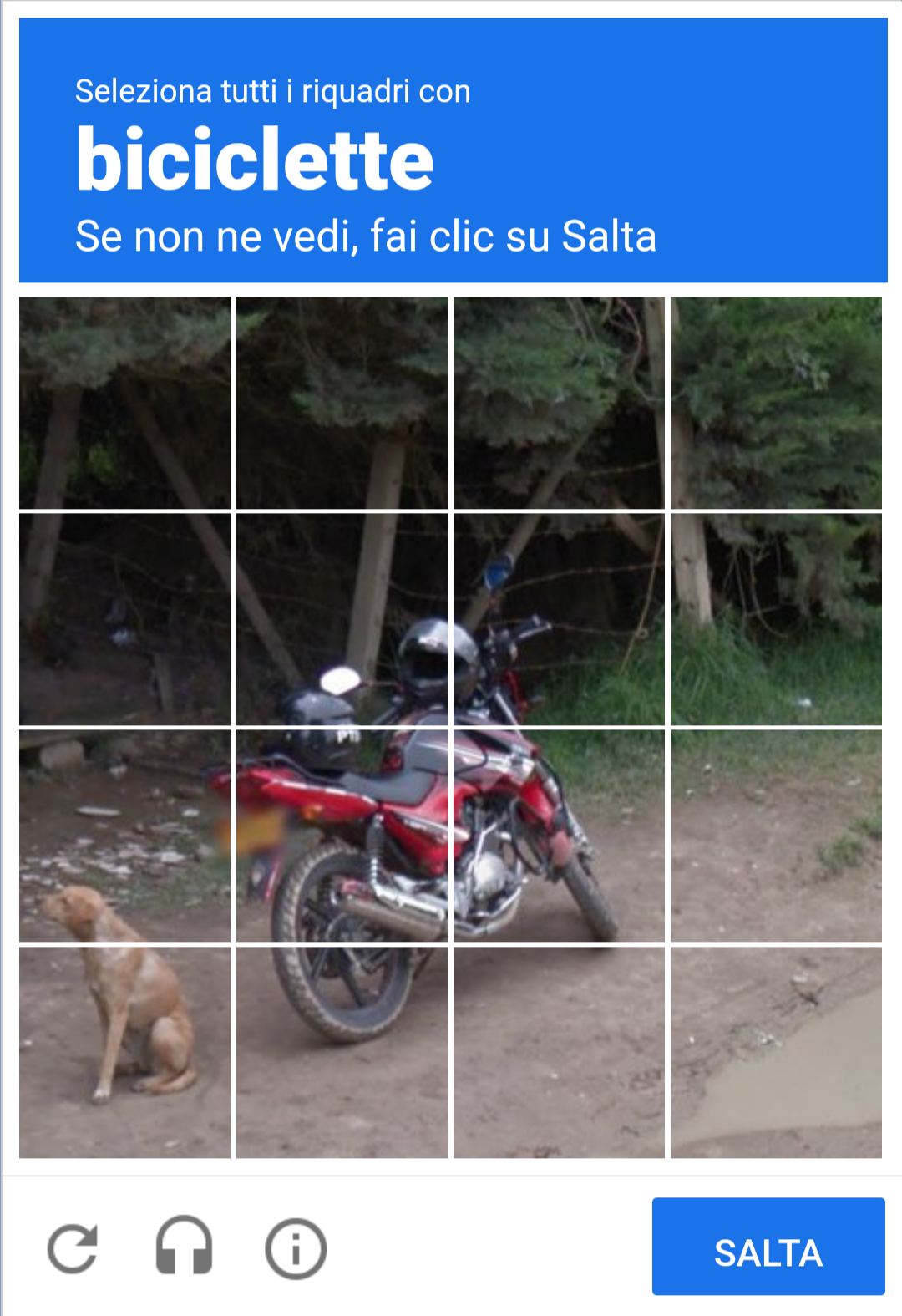
Task: Select tile with the dog's head
Action: tap(124, 836)
